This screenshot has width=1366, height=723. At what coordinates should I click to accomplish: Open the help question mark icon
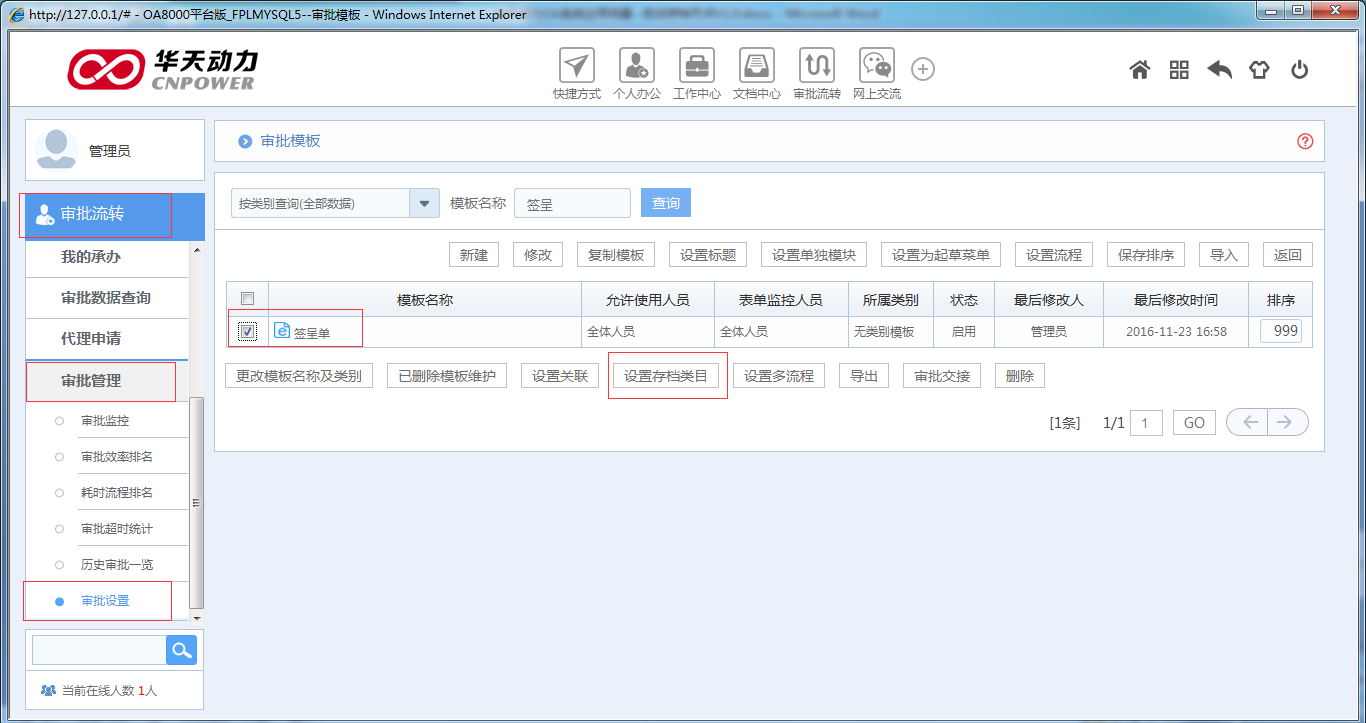[1304, 141]
